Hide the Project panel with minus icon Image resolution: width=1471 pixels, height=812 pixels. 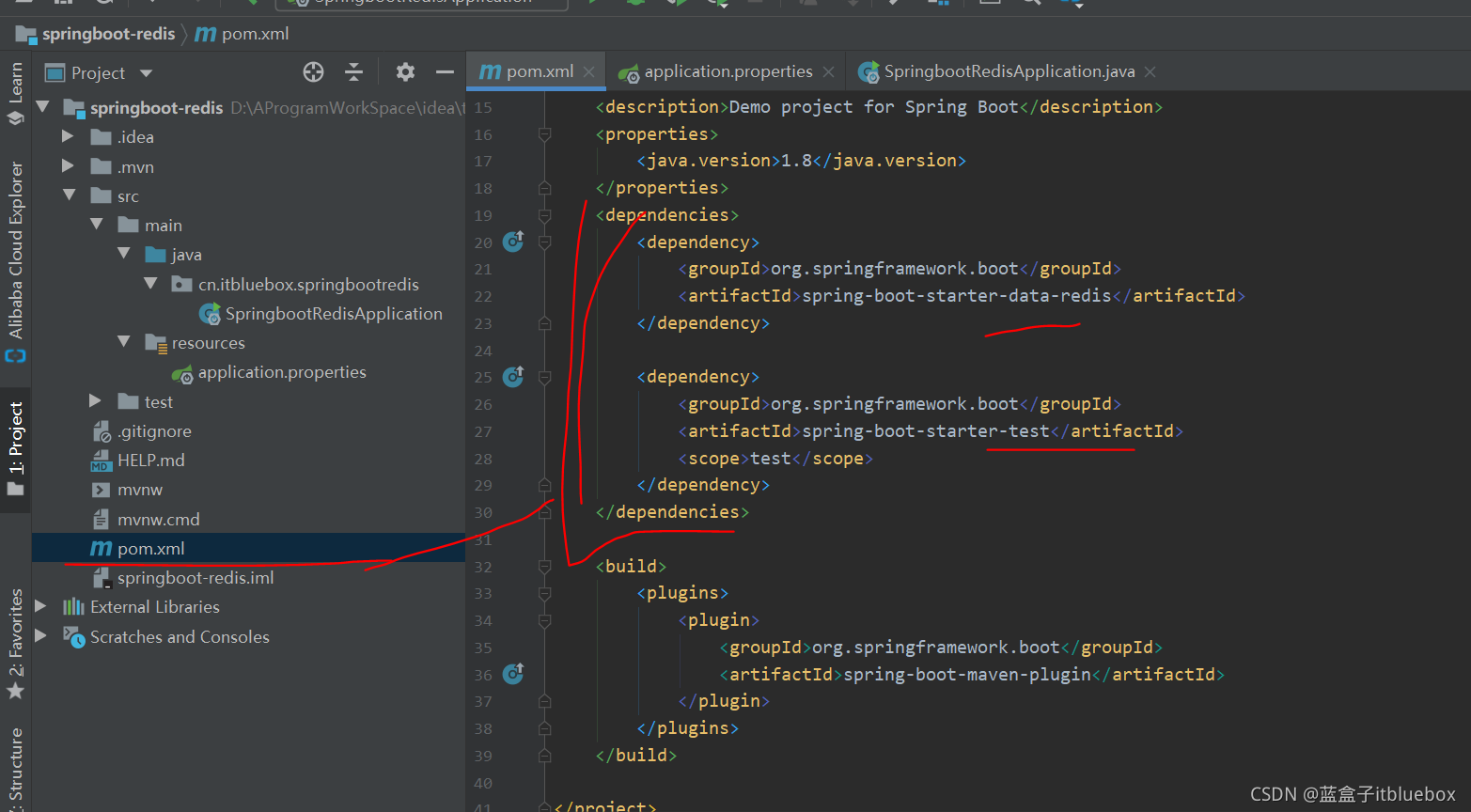coord(445,72)
